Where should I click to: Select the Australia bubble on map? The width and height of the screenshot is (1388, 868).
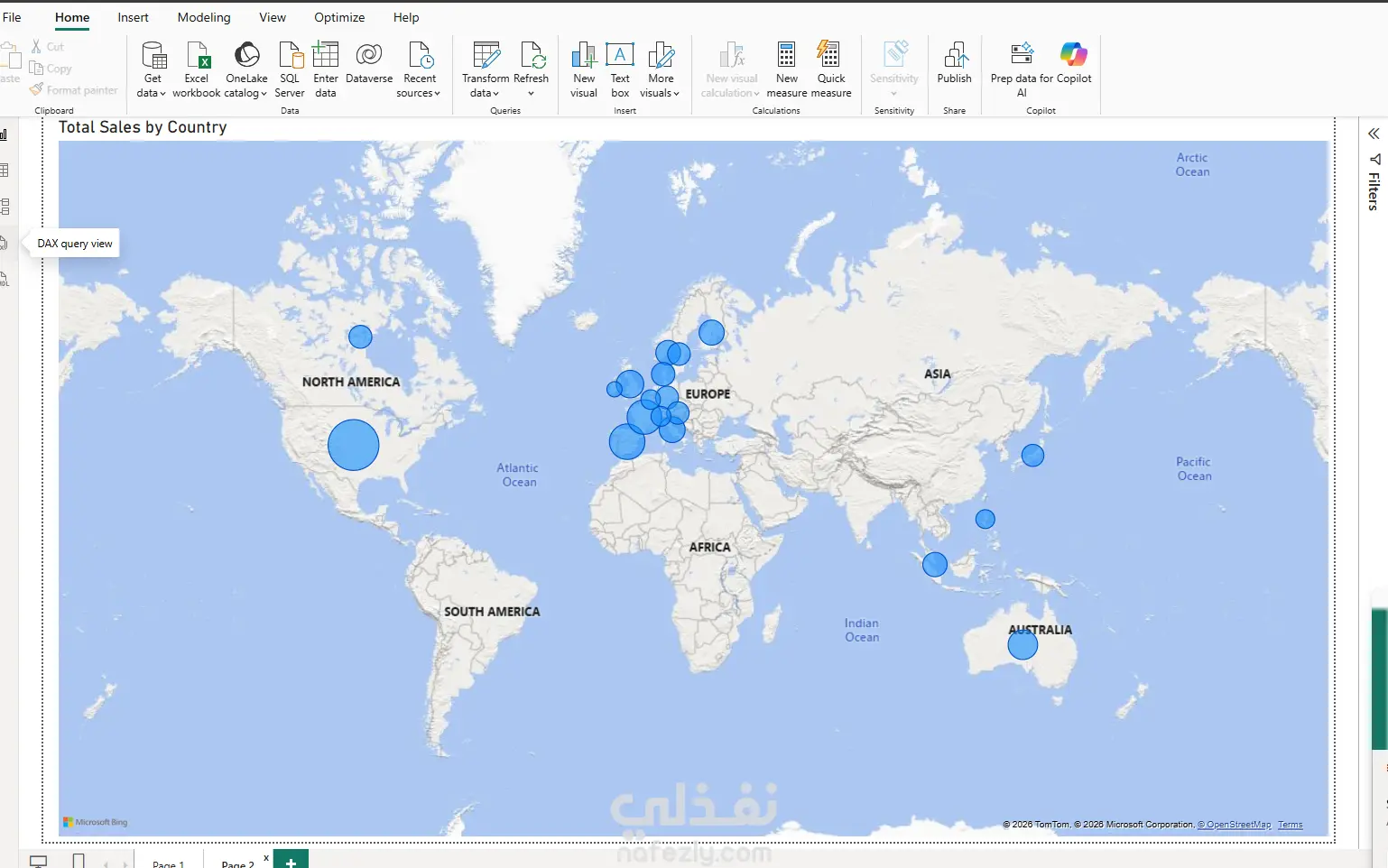pos(1022,644)
